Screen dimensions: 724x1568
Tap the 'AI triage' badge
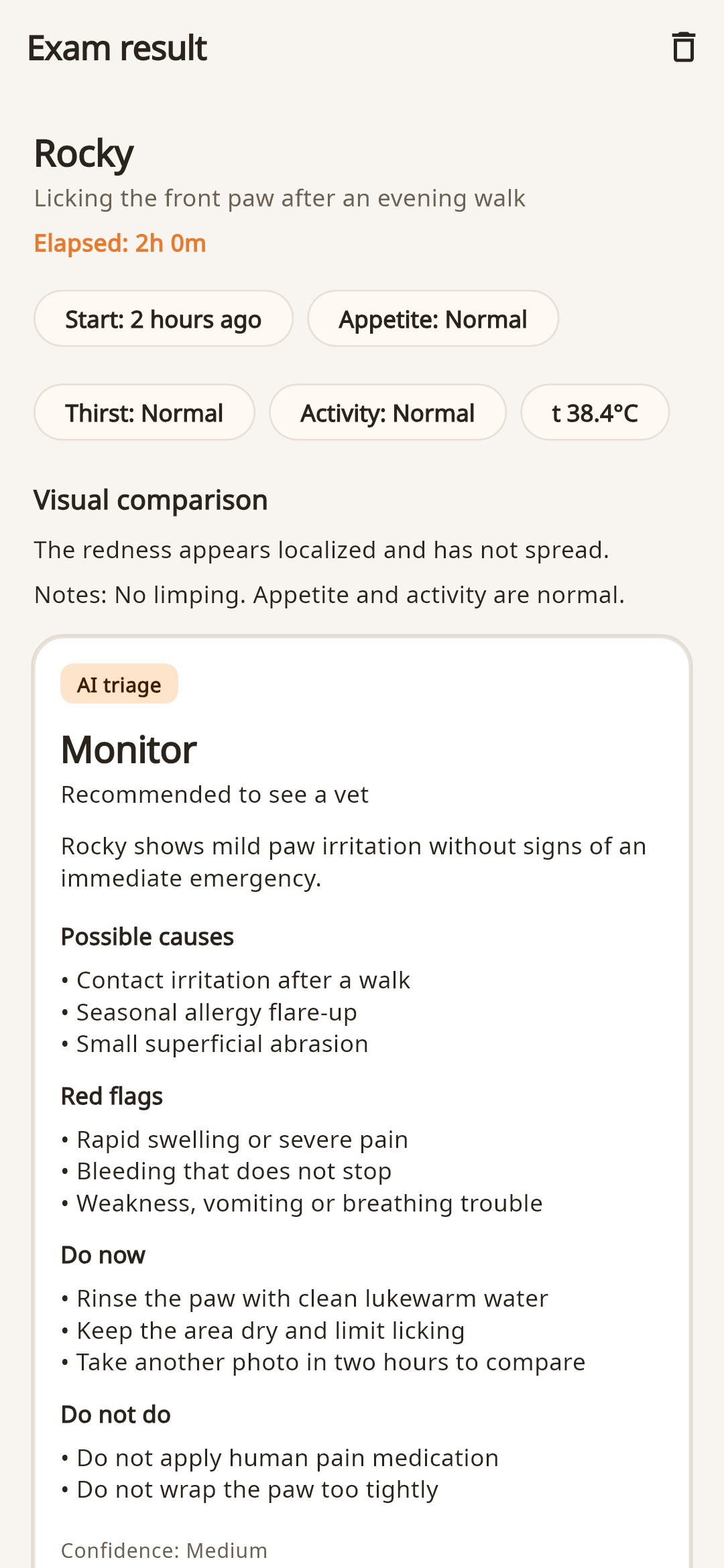[x=119, y=684]
